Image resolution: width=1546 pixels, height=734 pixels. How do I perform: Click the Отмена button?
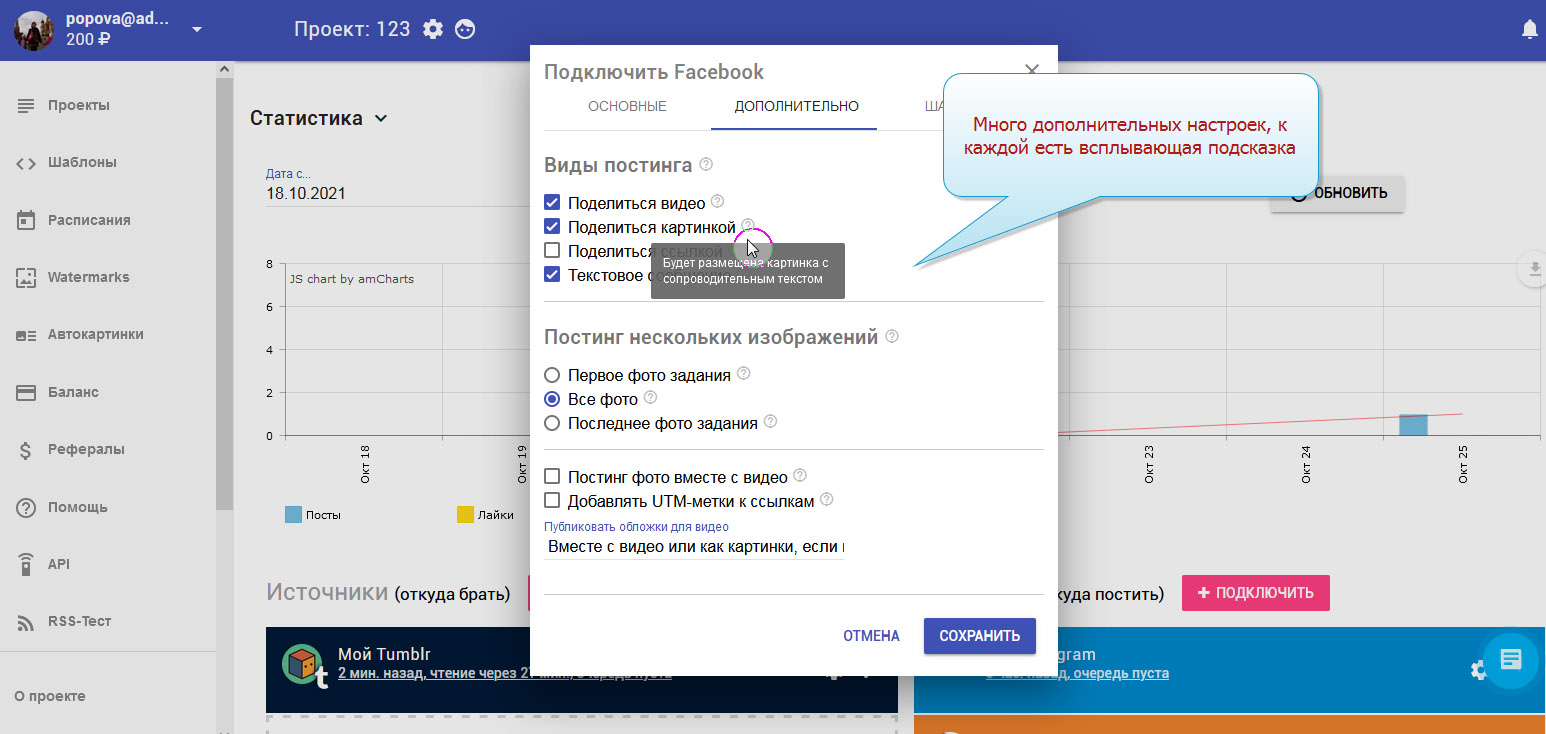pyautogui.click(x=871, y=636)
